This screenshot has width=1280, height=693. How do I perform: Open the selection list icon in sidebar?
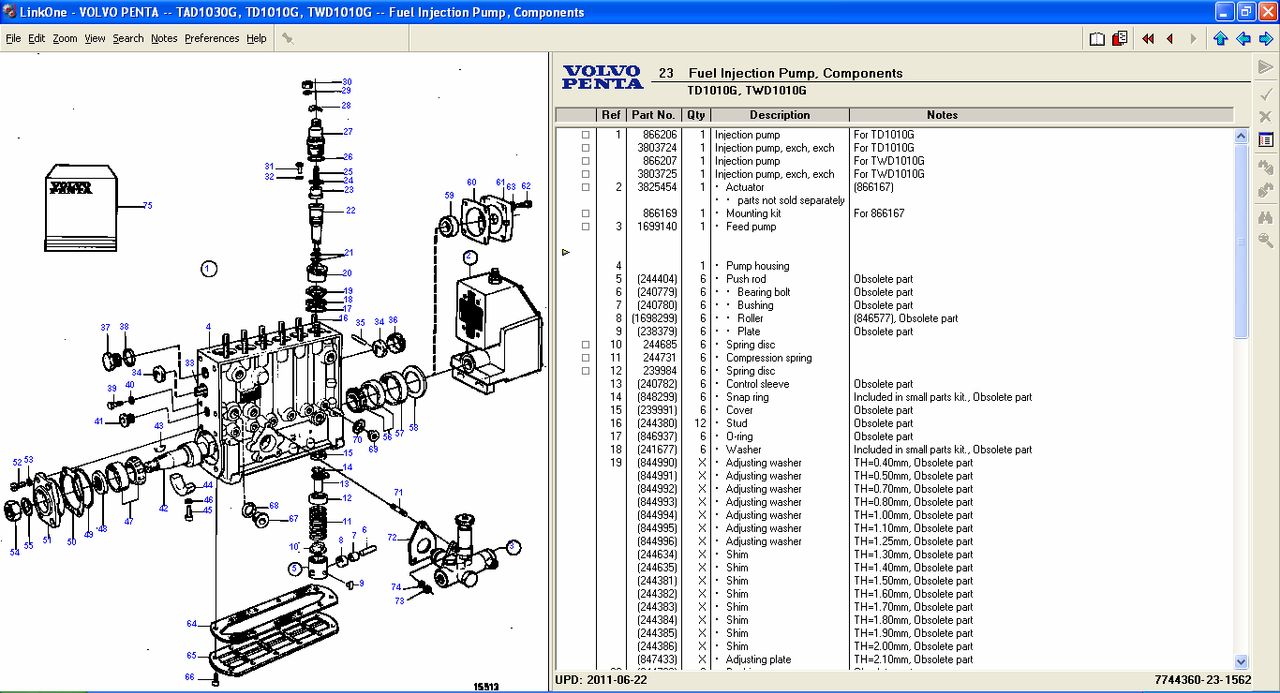point(1265,140)
